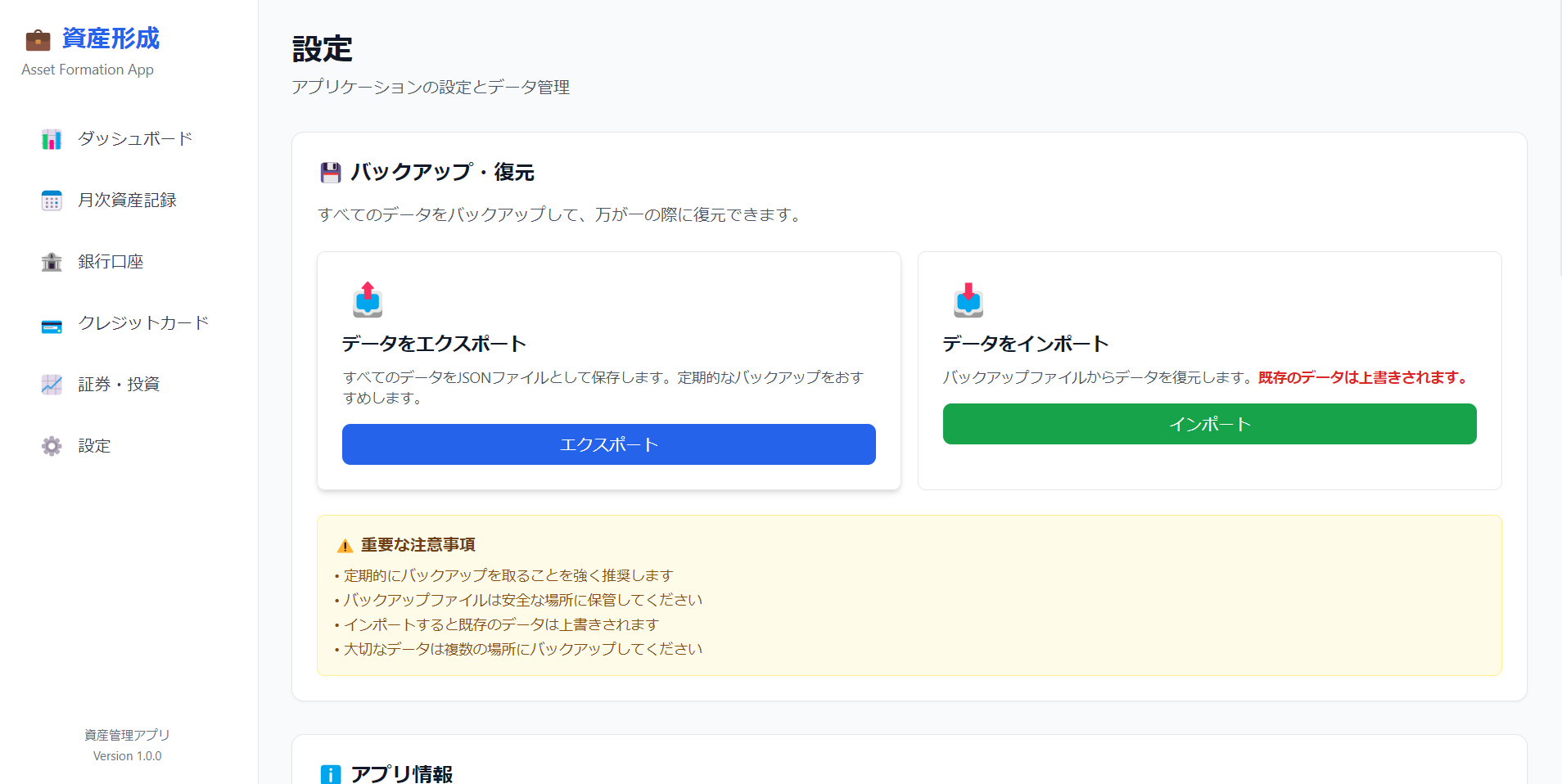Click the import tray icon above データをインポート
The width and height of the screenshot is (1562, 784).
[968, 300]
